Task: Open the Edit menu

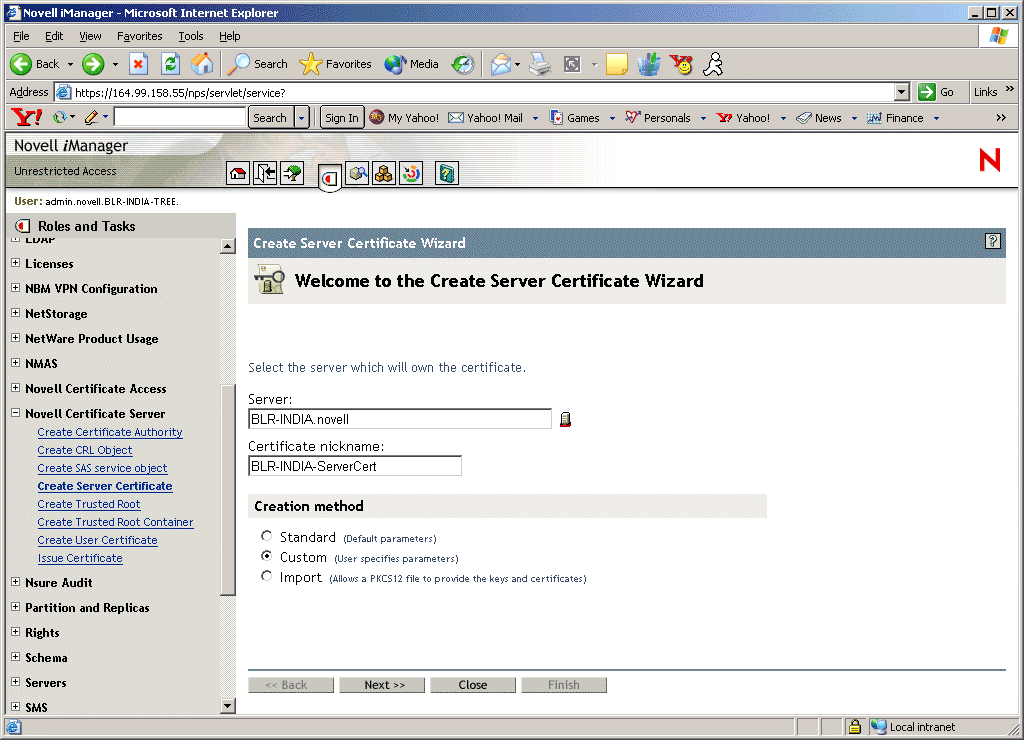Action: coord(54,36)
